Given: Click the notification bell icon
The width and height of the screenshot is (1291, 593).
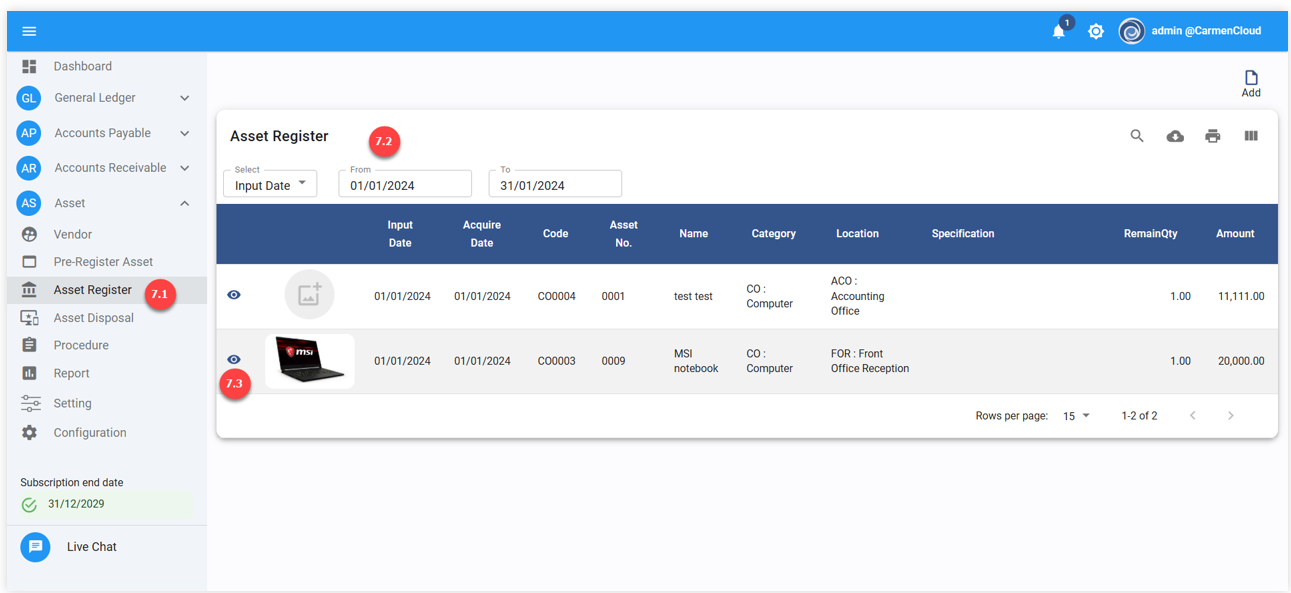Looking at the screenshot, I should coord(1058,32).
